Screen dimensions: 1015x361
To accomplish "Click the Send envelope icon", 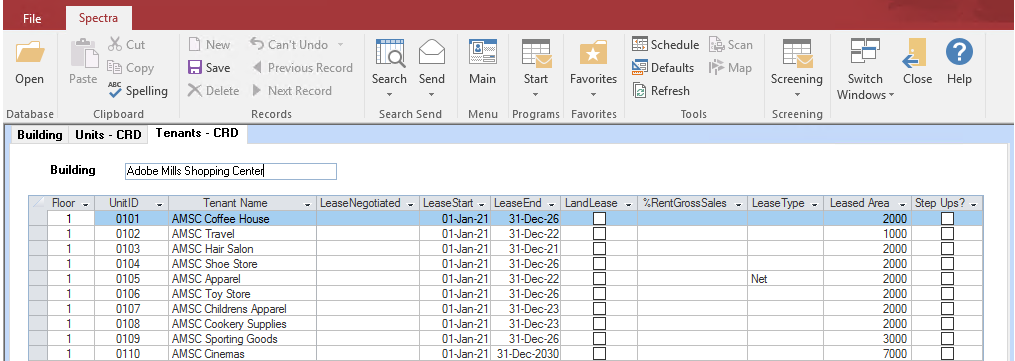I will [432, 52].
